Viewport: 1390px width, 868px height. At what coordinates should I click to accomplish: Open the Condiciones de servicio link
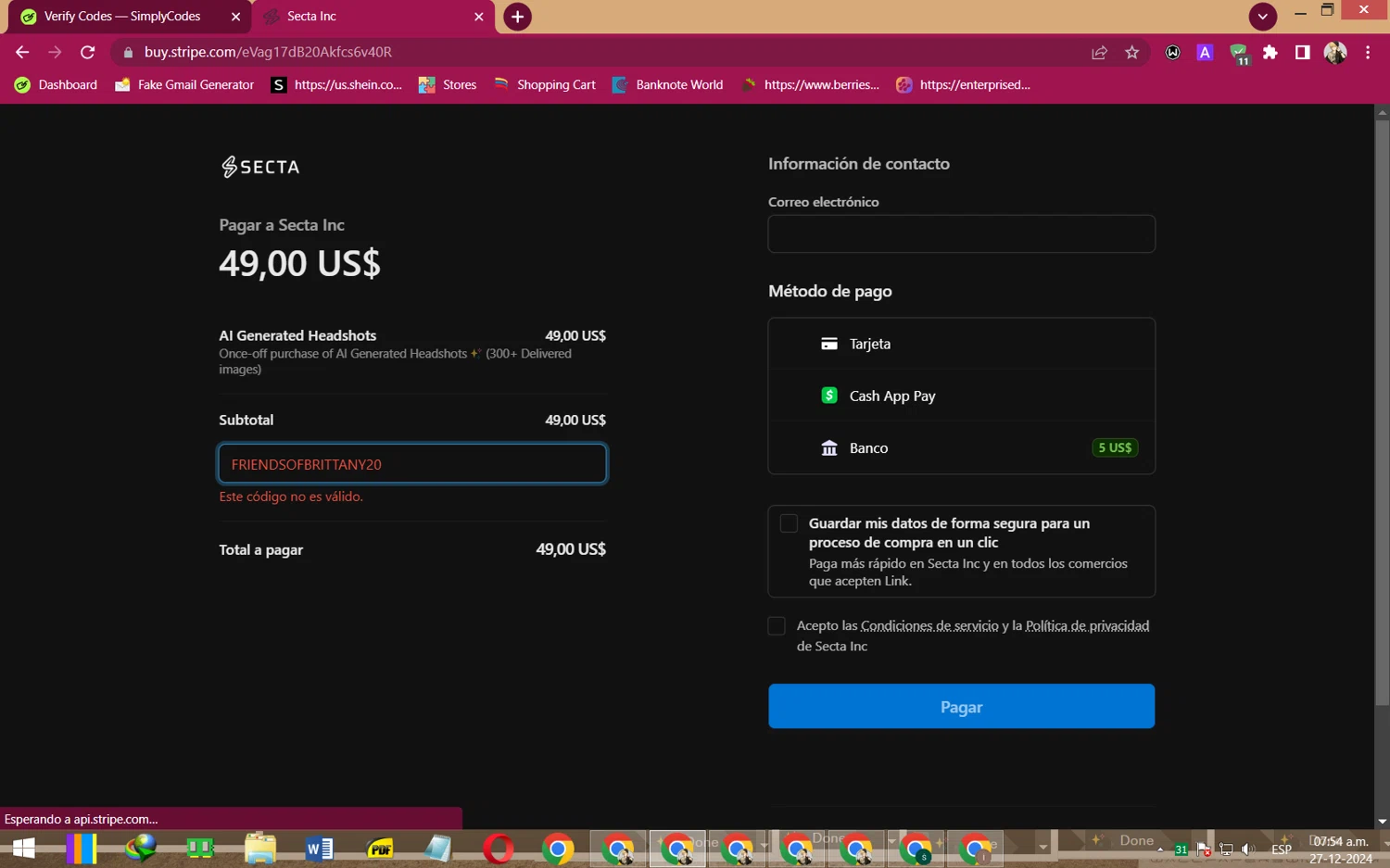tap(929, 626)
